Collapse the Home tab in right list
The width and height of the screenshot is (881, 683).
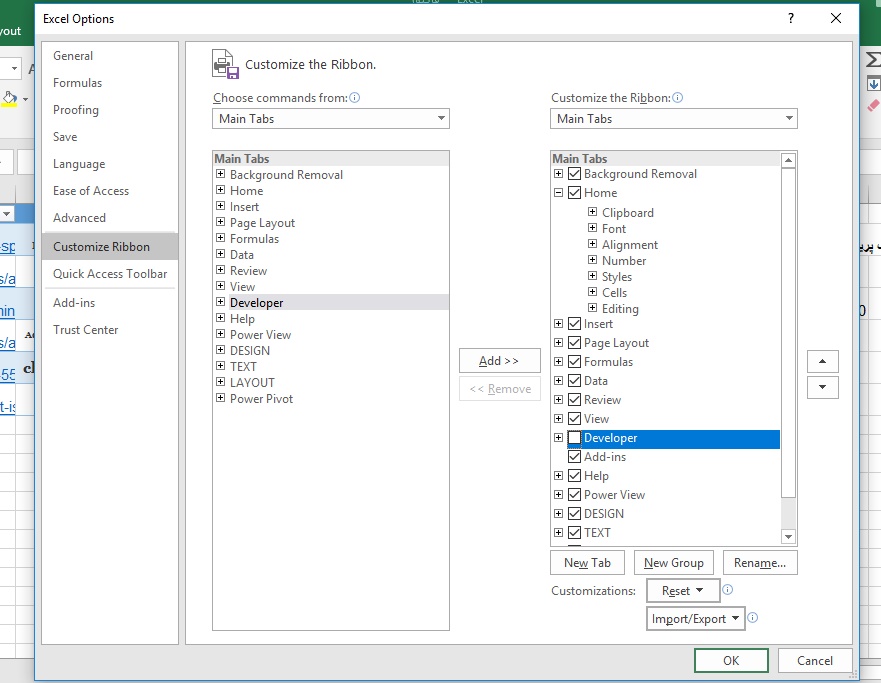[558, 193]
